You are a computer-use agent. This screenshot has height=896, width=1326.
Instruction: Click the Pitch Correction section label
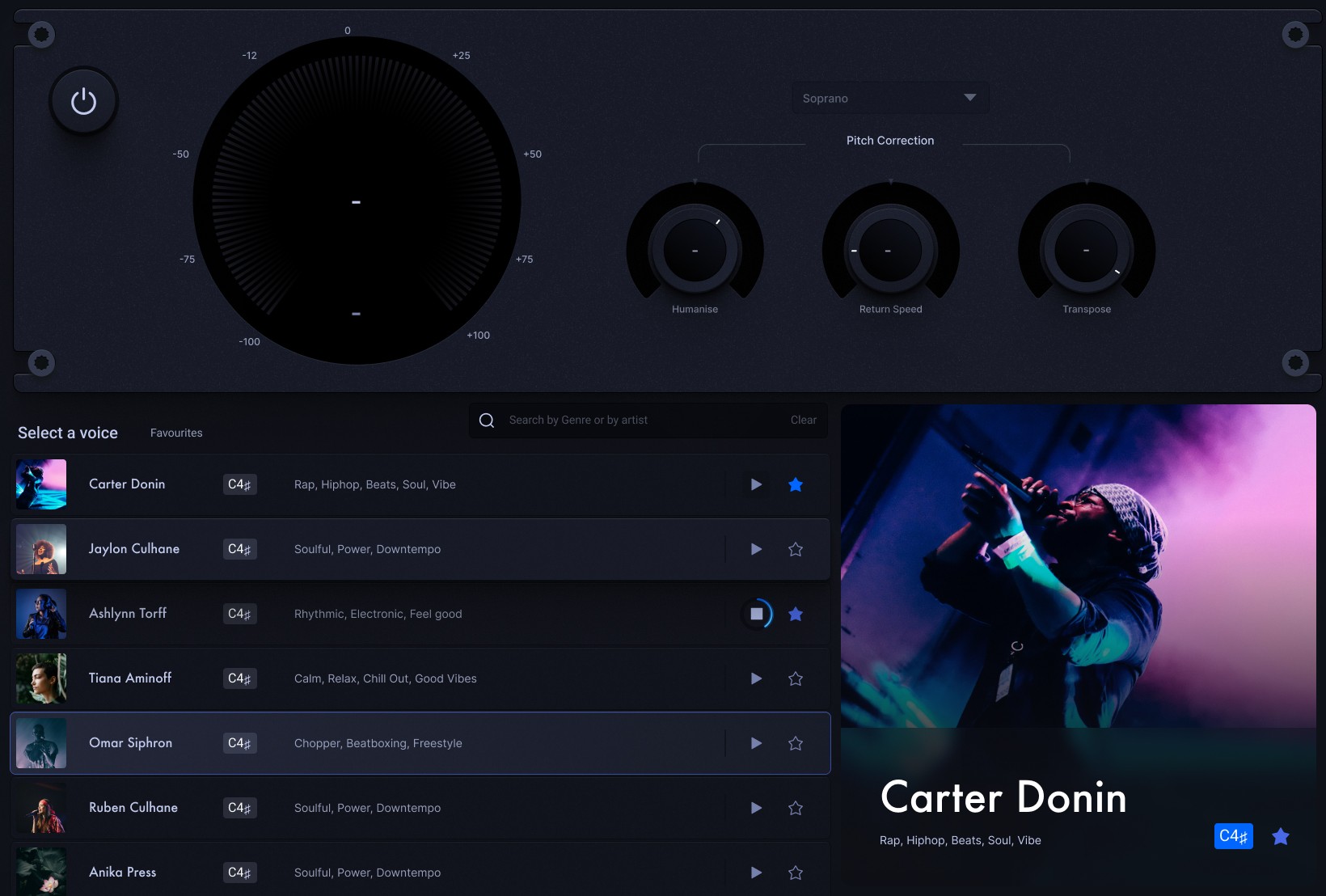[889, 140]
